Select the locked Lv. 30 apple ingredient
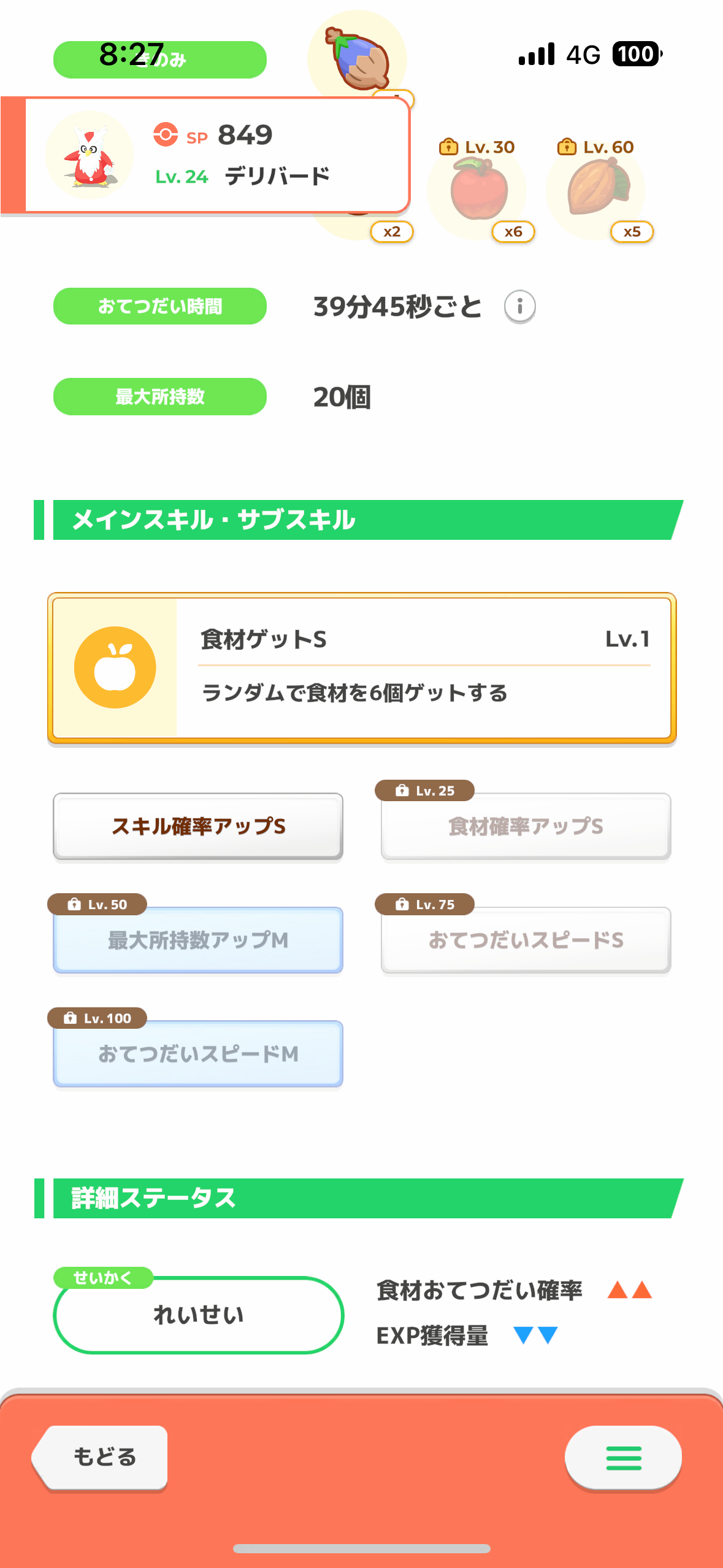 (x=478, y=190)
